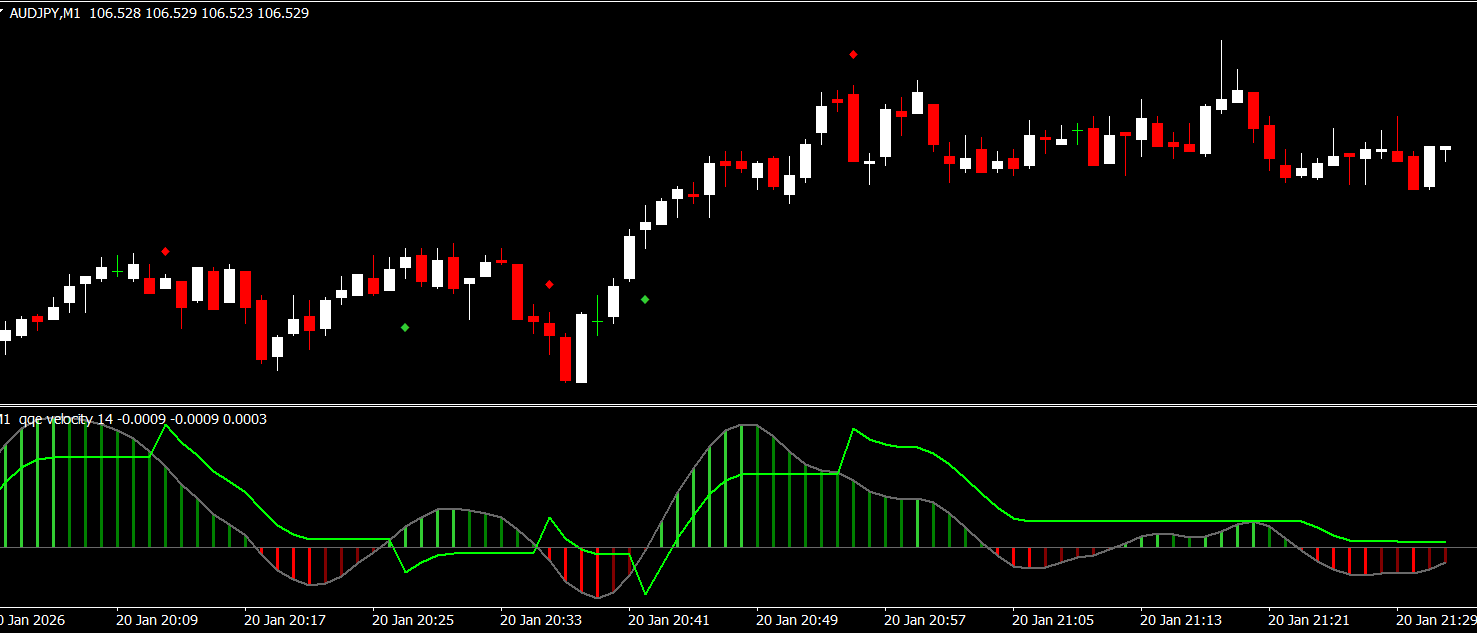Click the red diamond above the price peak
This screenshot has width=1477, height=633.
853,54
